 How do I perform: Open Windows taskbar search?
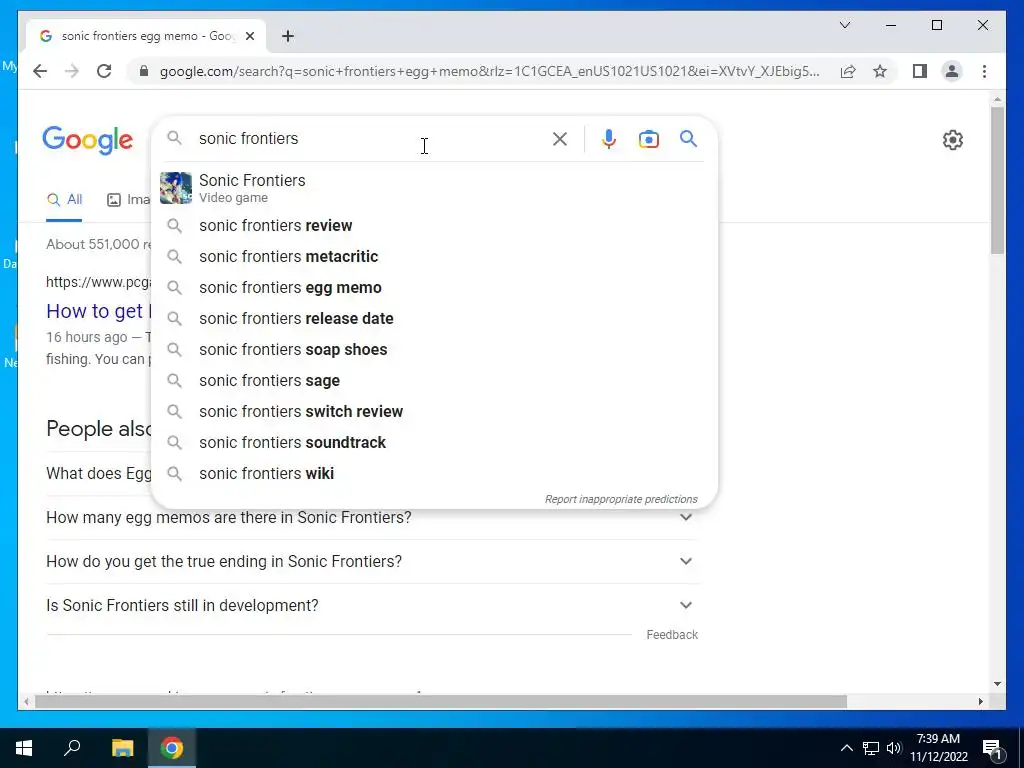pyautogui.click(x=72, y=748)
